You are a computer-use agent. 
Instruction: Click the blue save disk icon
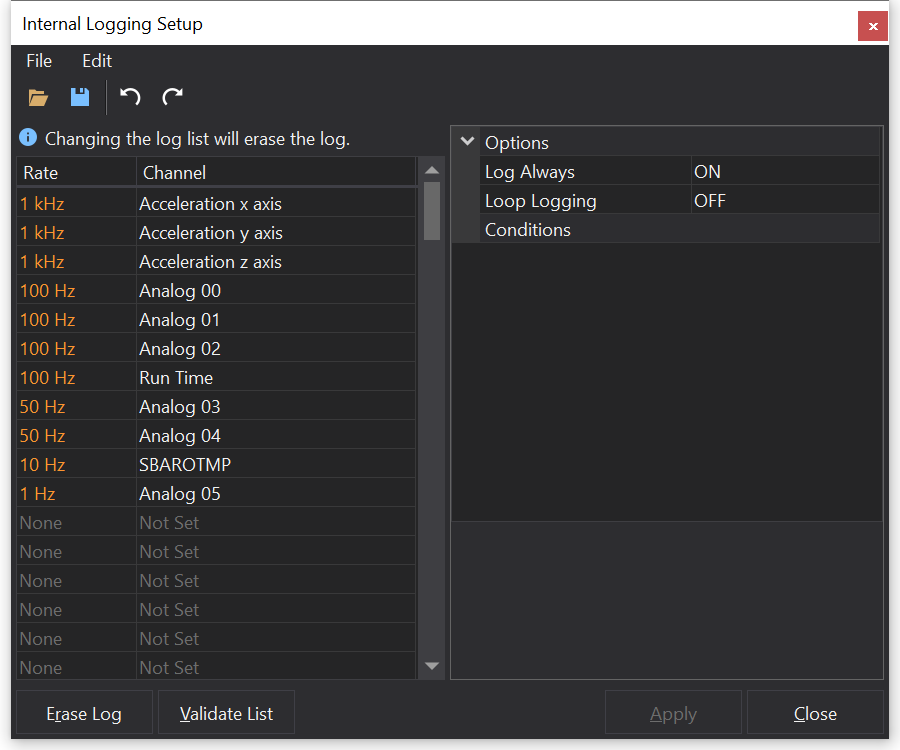pyautogui.click(x=80, y=97)
